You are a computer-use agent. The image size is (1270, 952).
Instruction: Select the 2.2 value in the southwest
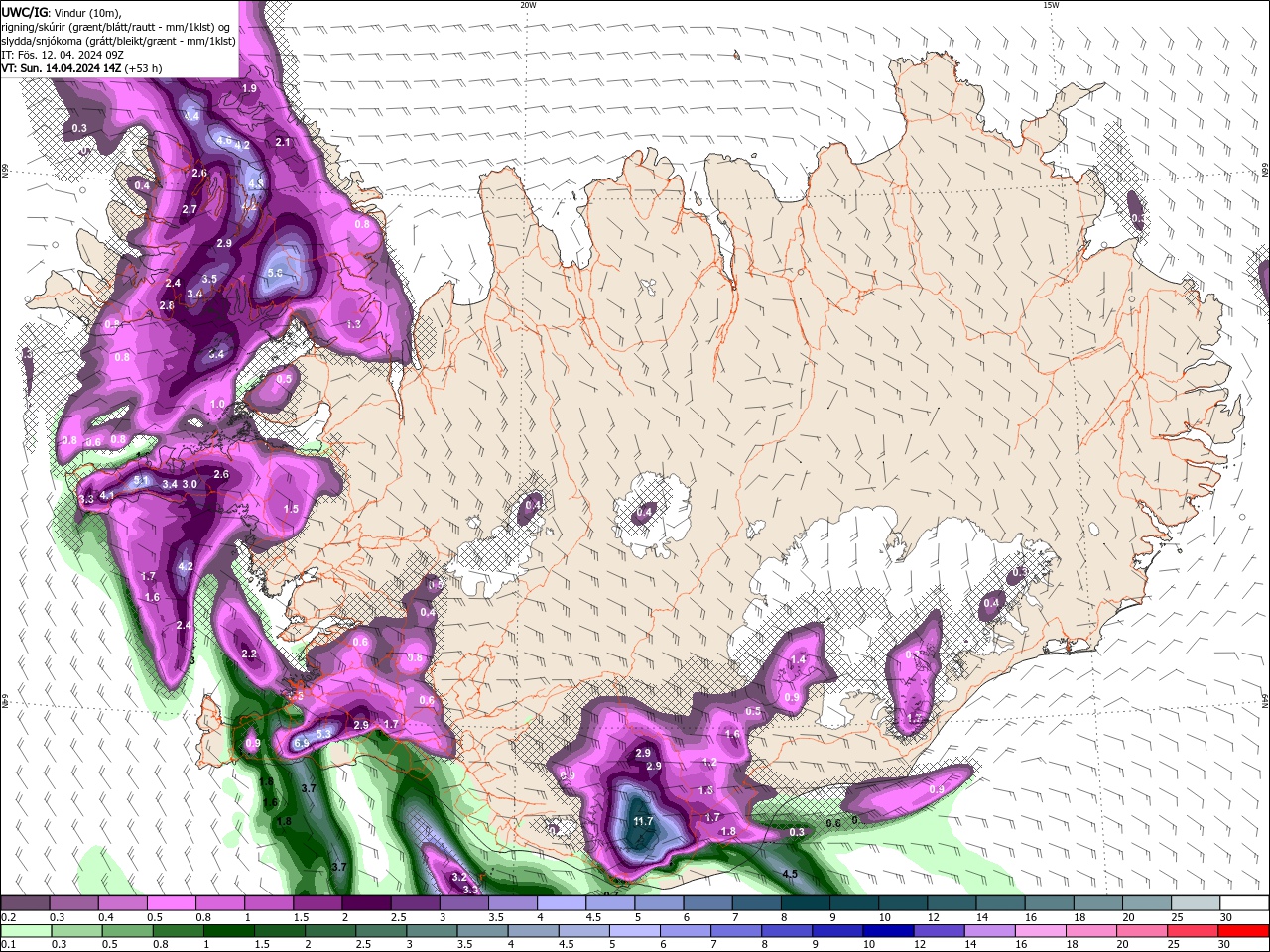pos(249,654)
